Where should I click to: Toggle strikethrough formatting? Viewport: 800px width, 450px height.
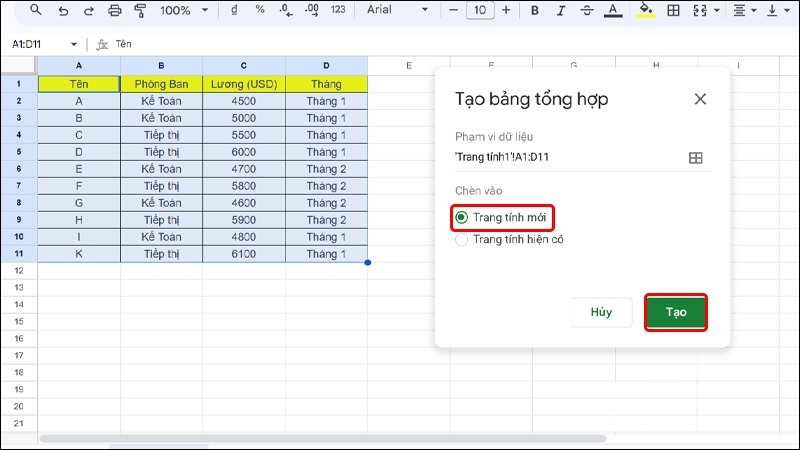pos(587,10)
